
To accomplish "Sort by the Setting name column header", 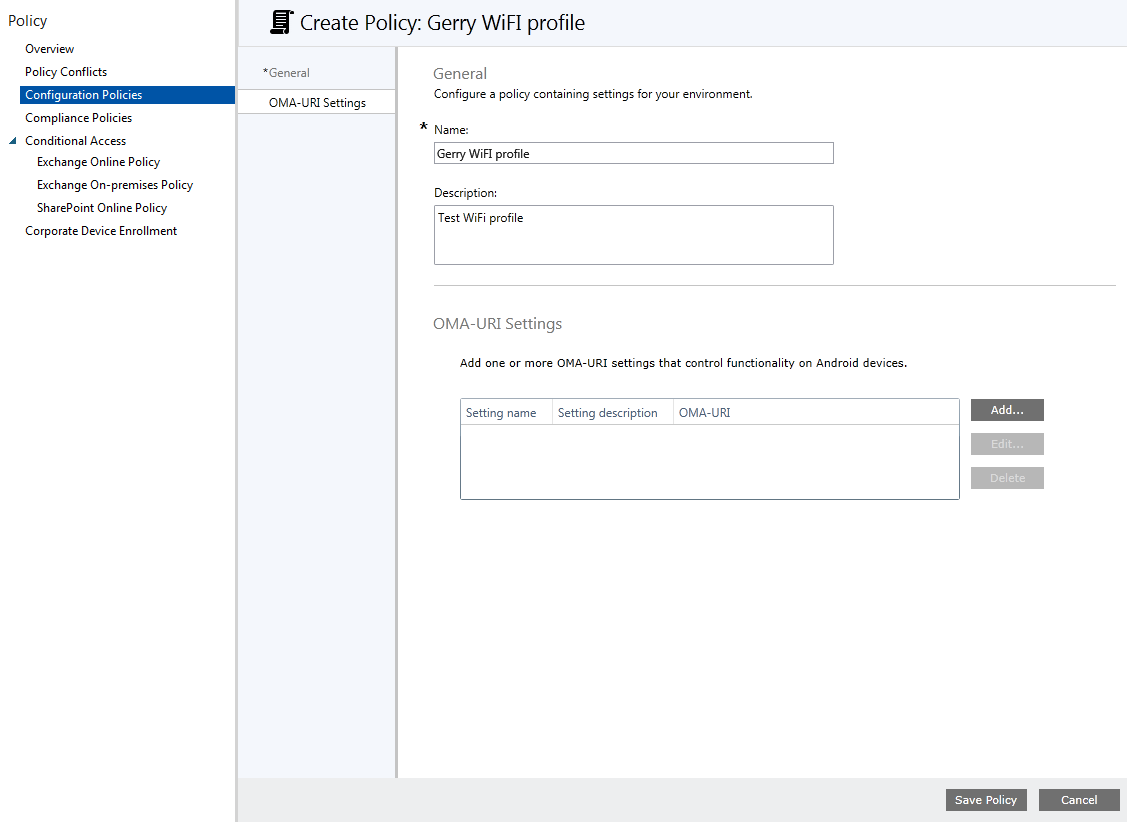I will tap(505, 412).
